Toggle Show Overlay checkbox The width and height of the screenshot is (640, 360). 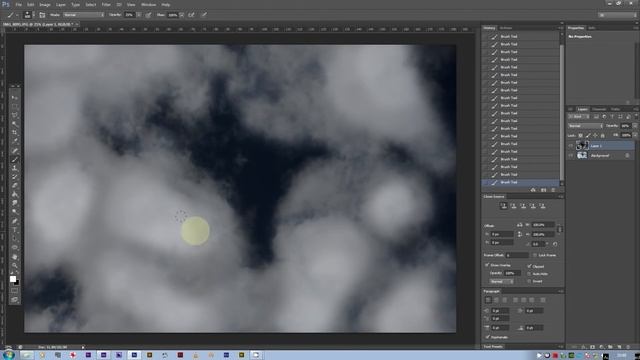pos(487,265)
